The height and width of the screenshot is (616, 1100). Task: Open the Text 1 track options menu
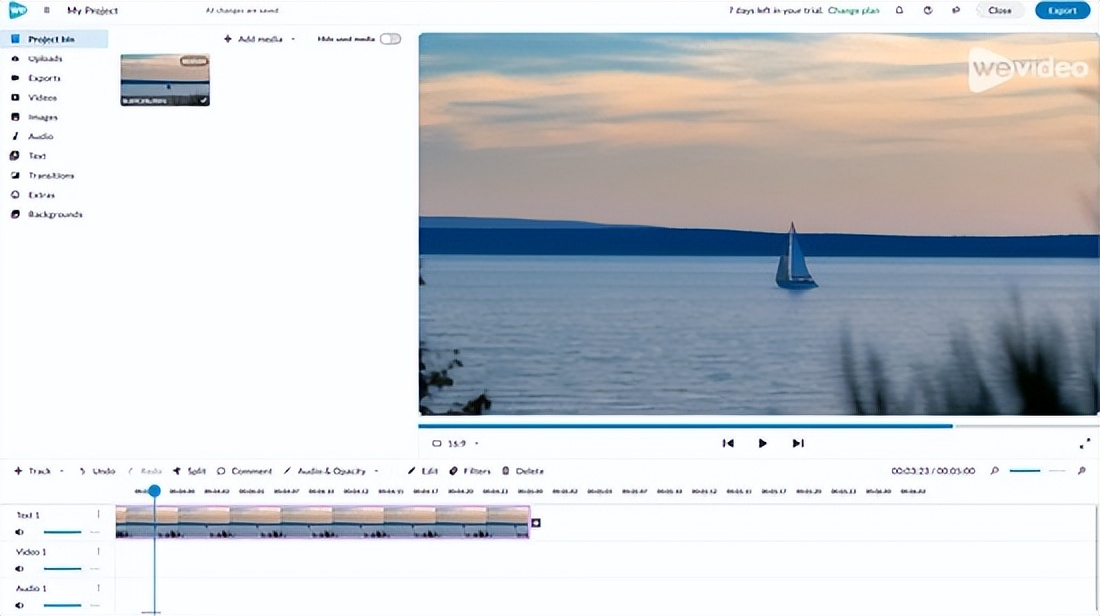tap(98, 514)
